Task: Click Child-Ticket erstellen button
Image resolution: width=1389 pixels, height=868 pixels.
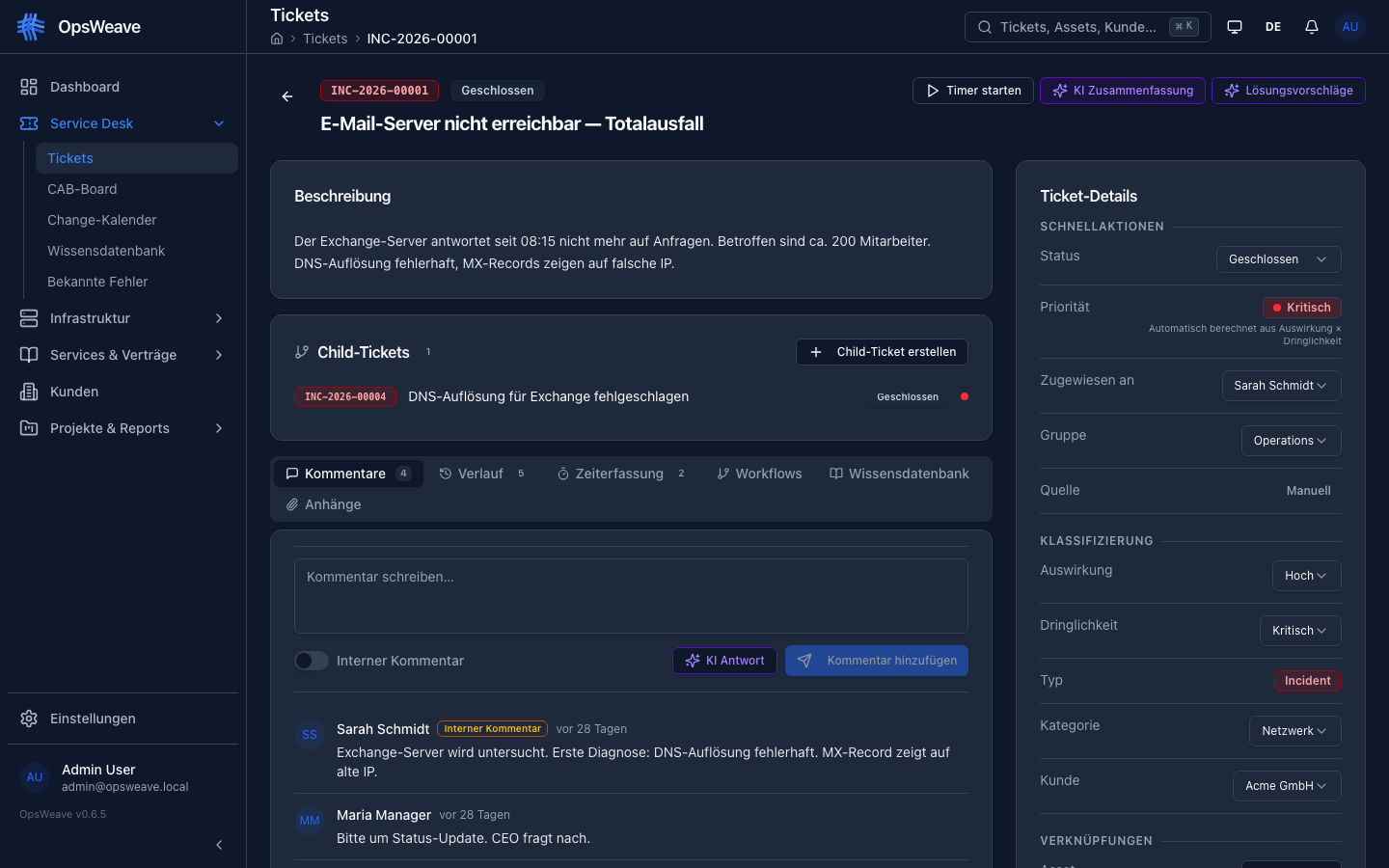Action: pyautogui.click(x=882, y=352)
